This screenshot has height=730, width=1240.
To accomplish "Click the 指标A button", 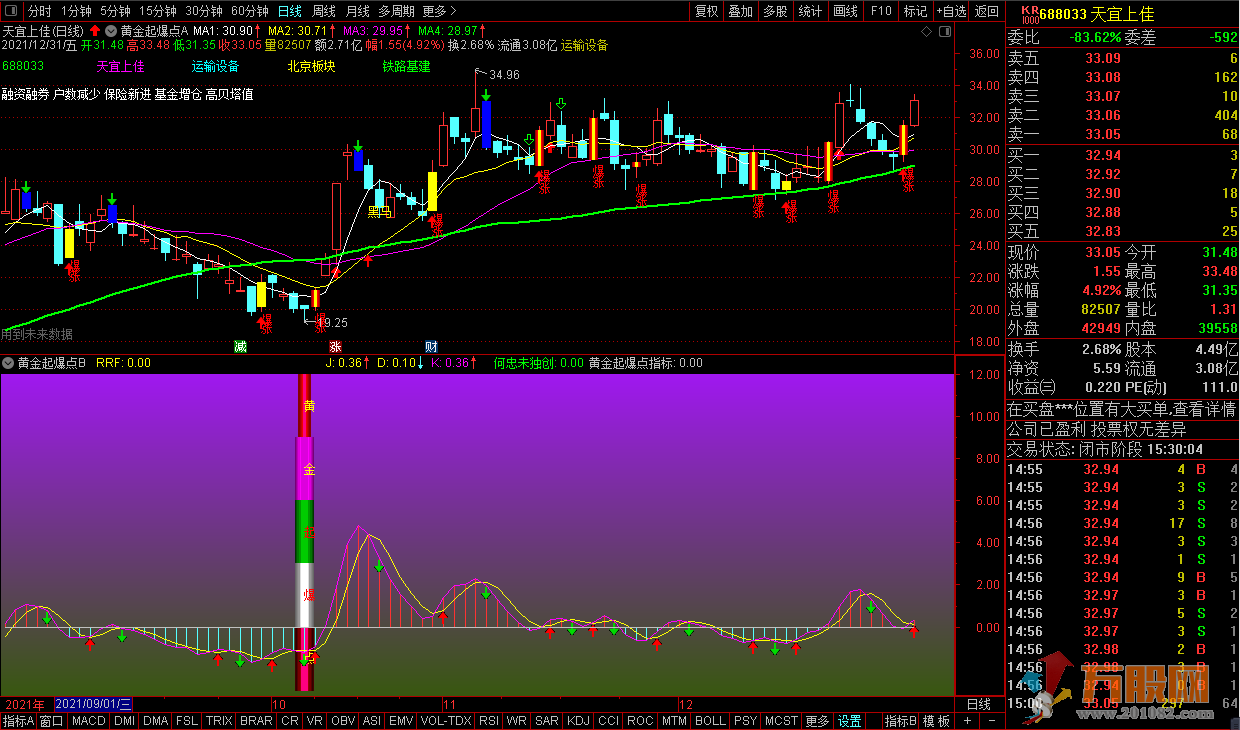I will click(19, 721).
